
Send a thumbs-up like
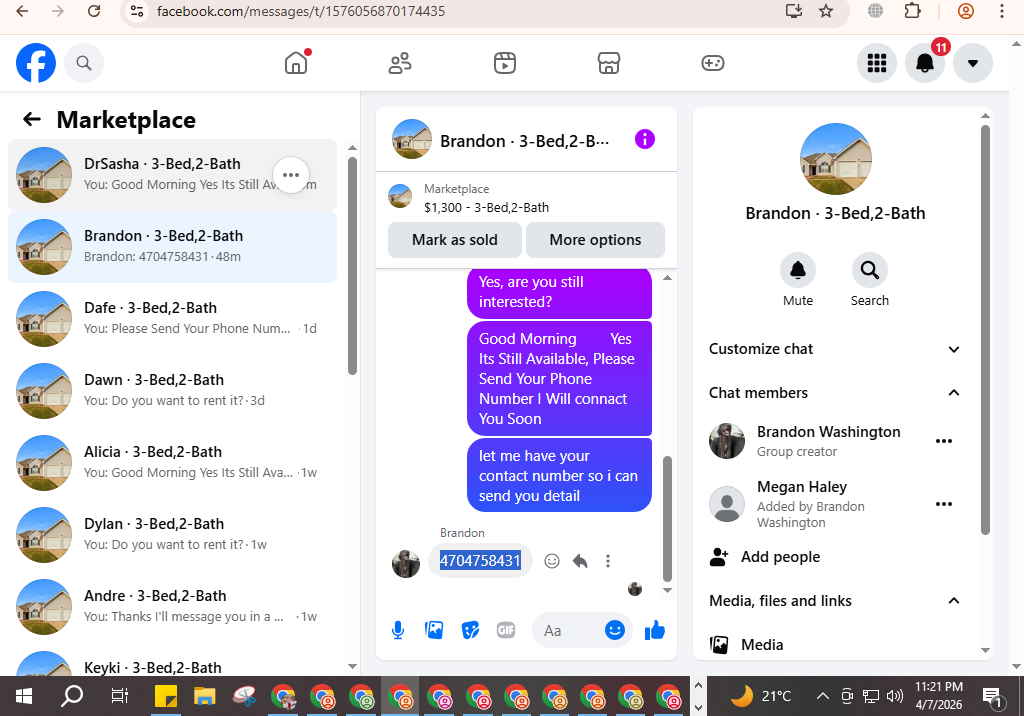coord(654,630)
